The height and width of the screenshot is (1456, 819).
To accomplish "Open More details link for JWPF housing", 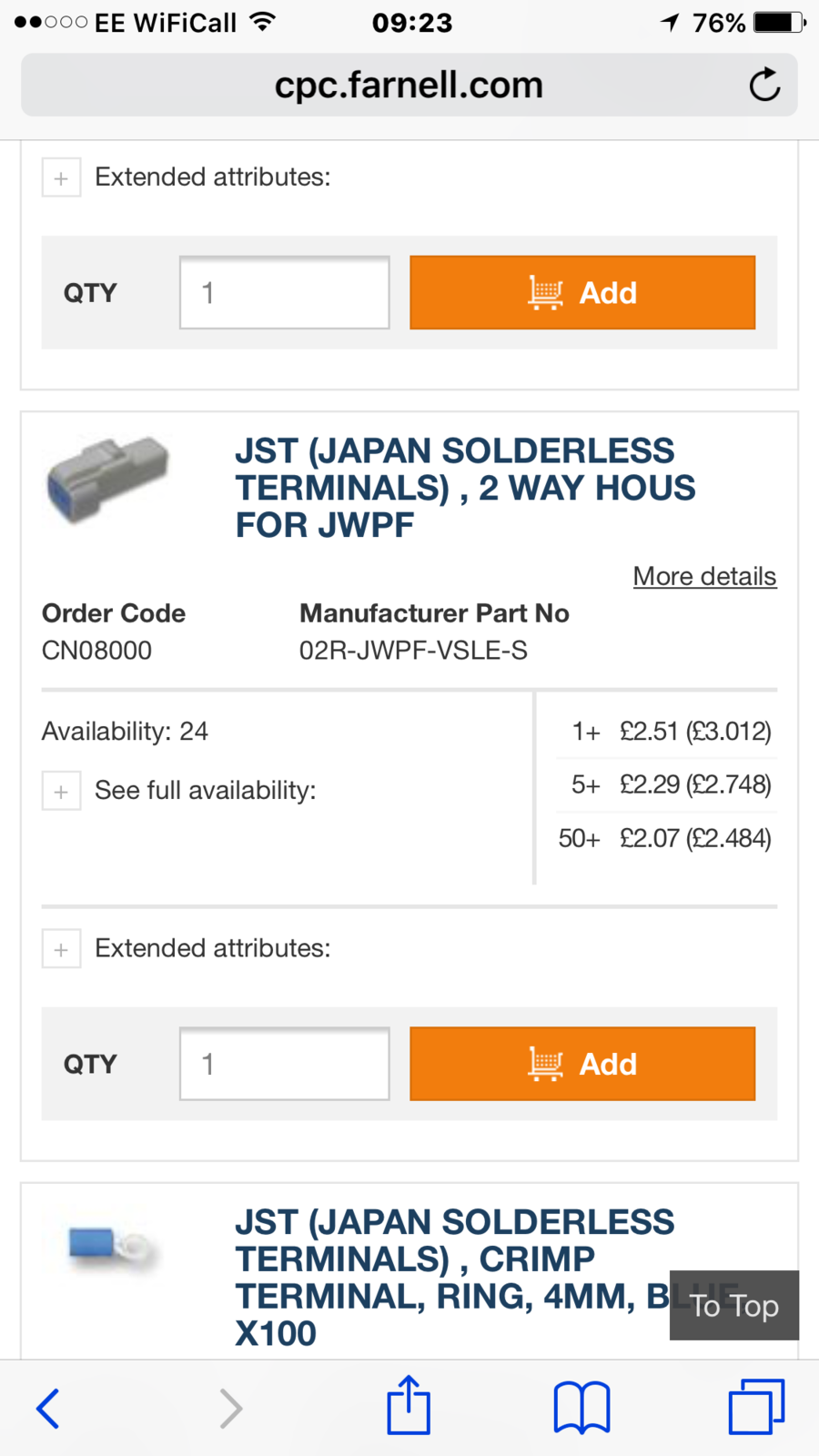I will coord(704,576).
